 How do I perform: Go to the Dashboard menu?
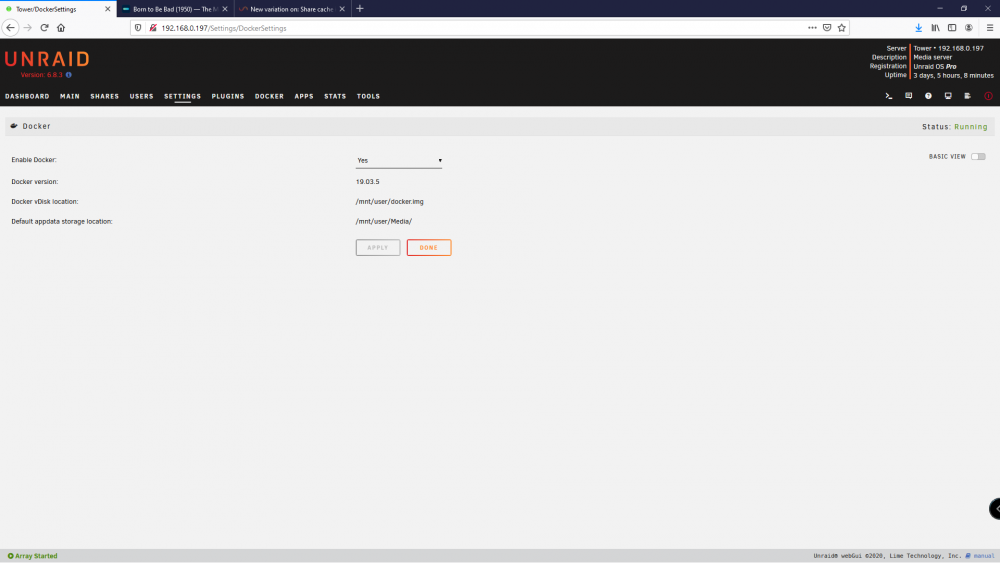pyautogui.click(x=27, y=96)
